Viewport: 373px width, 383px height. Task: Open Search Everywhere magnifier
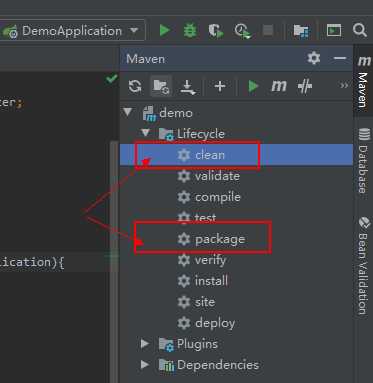pos(359,30)
